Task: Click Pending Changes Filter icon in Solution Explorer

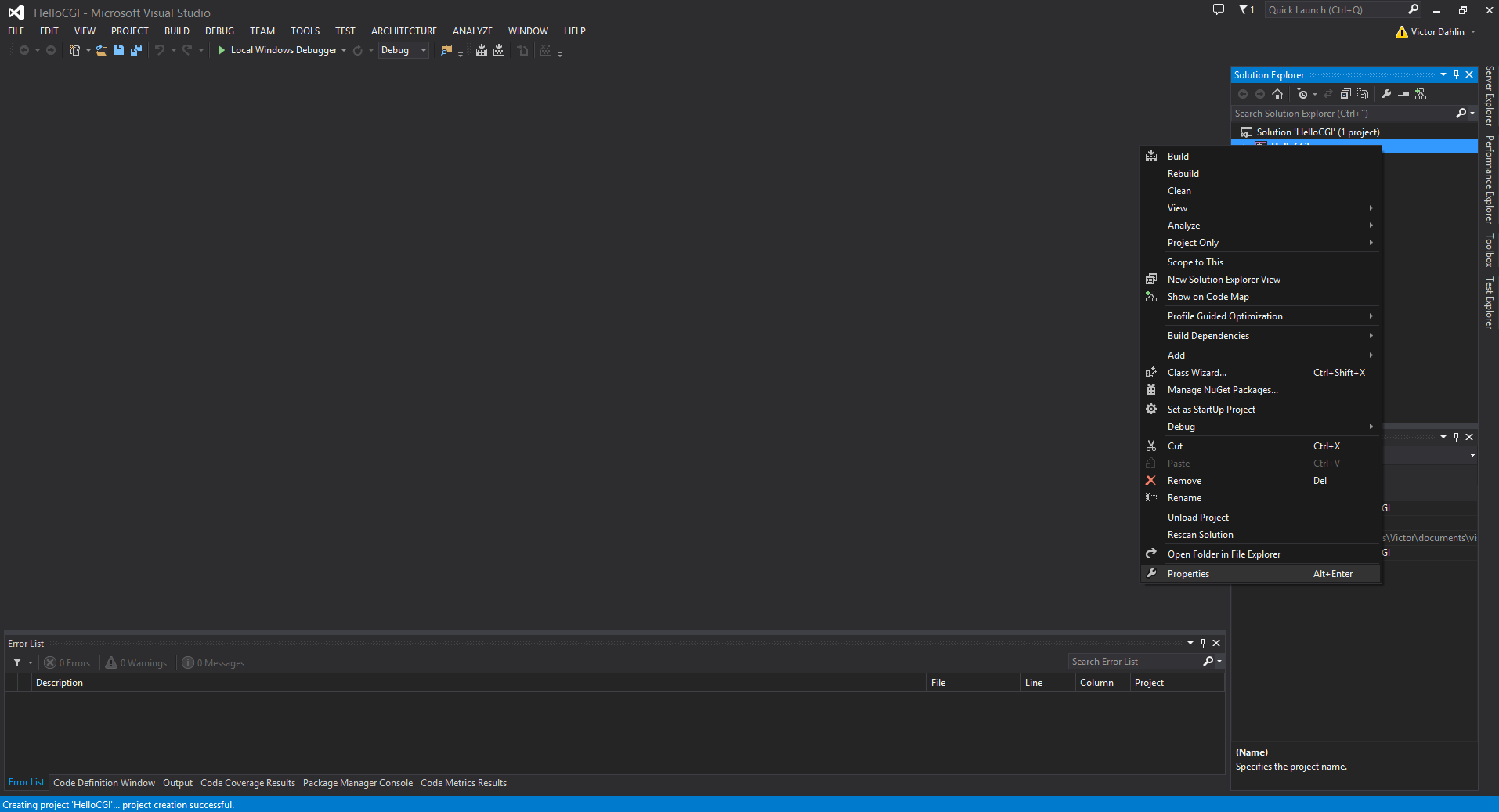Action: [x=1302, y=94]
